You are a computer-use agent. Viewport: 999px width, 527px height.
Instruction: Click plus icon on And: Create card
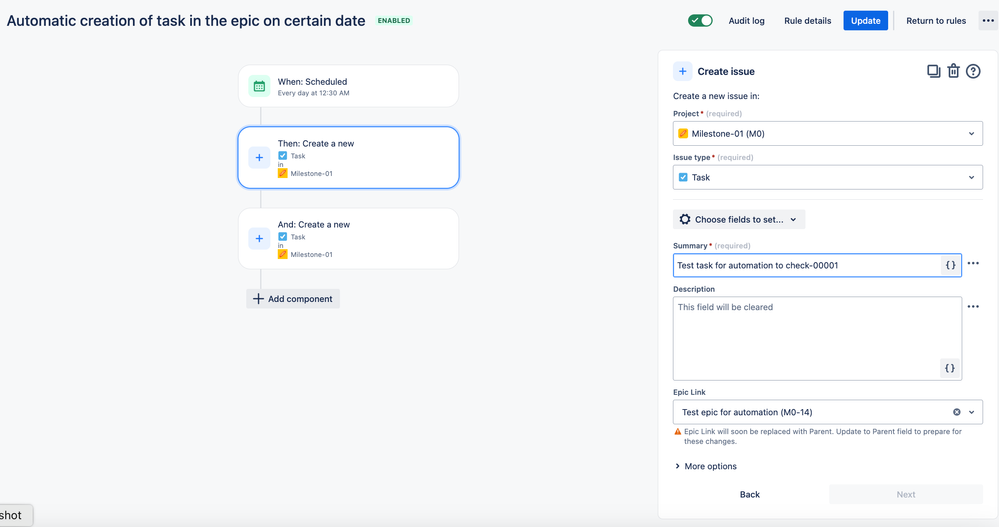coord(259,238)
